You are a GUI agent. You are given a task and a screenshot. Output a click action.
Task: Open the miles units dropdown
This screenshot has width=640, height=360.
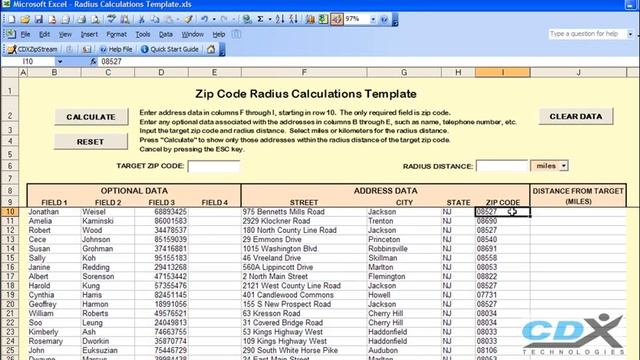[x=564, y=166]
